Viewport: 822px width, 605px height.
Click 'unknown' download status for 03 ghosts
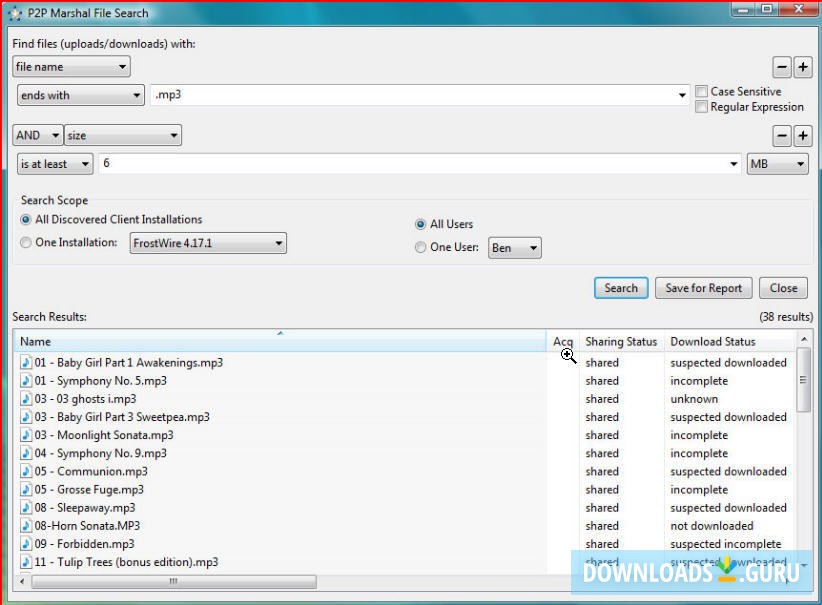(694, 398)
